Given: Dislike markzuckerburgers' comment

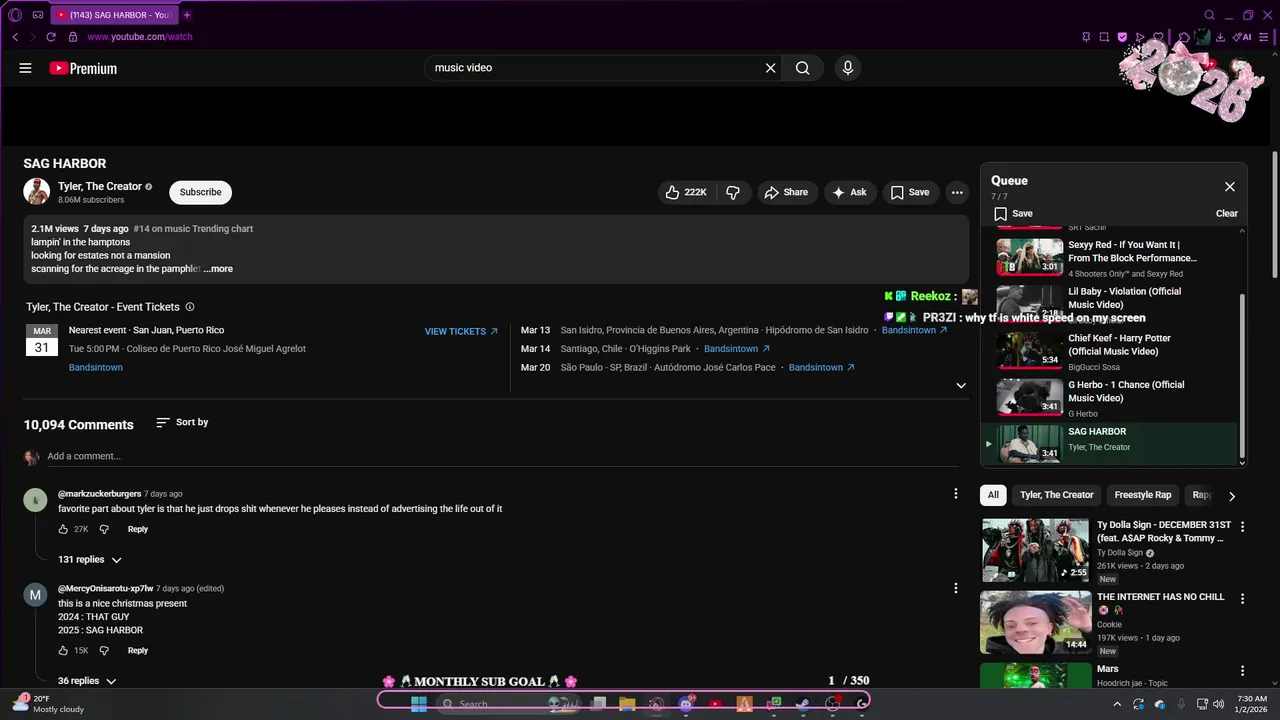Looking at the screenshot, I should tap(104, 529).
